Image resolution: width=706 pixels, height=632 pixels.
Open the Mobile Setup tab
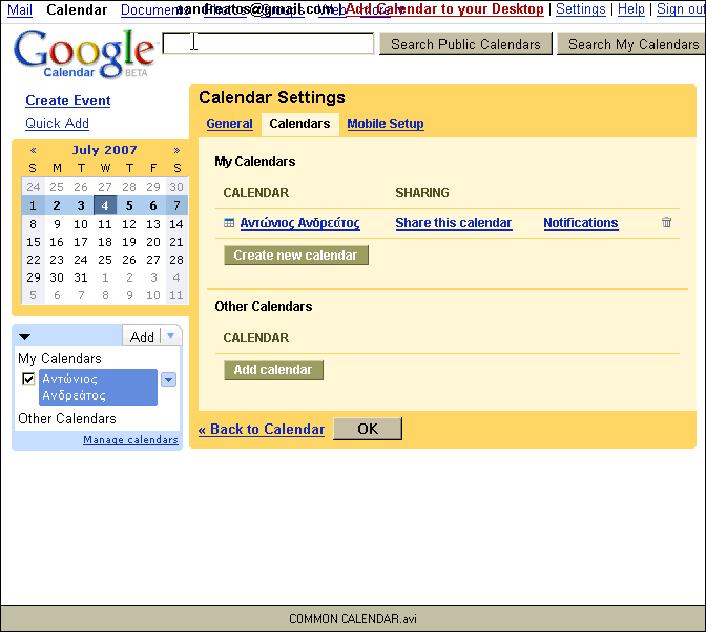pos(385,124)
